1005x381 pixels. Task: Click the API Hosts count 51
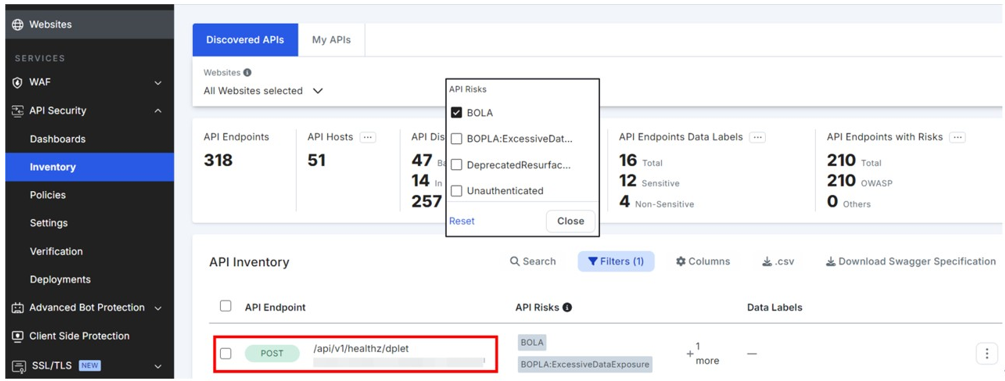[317, 160]
